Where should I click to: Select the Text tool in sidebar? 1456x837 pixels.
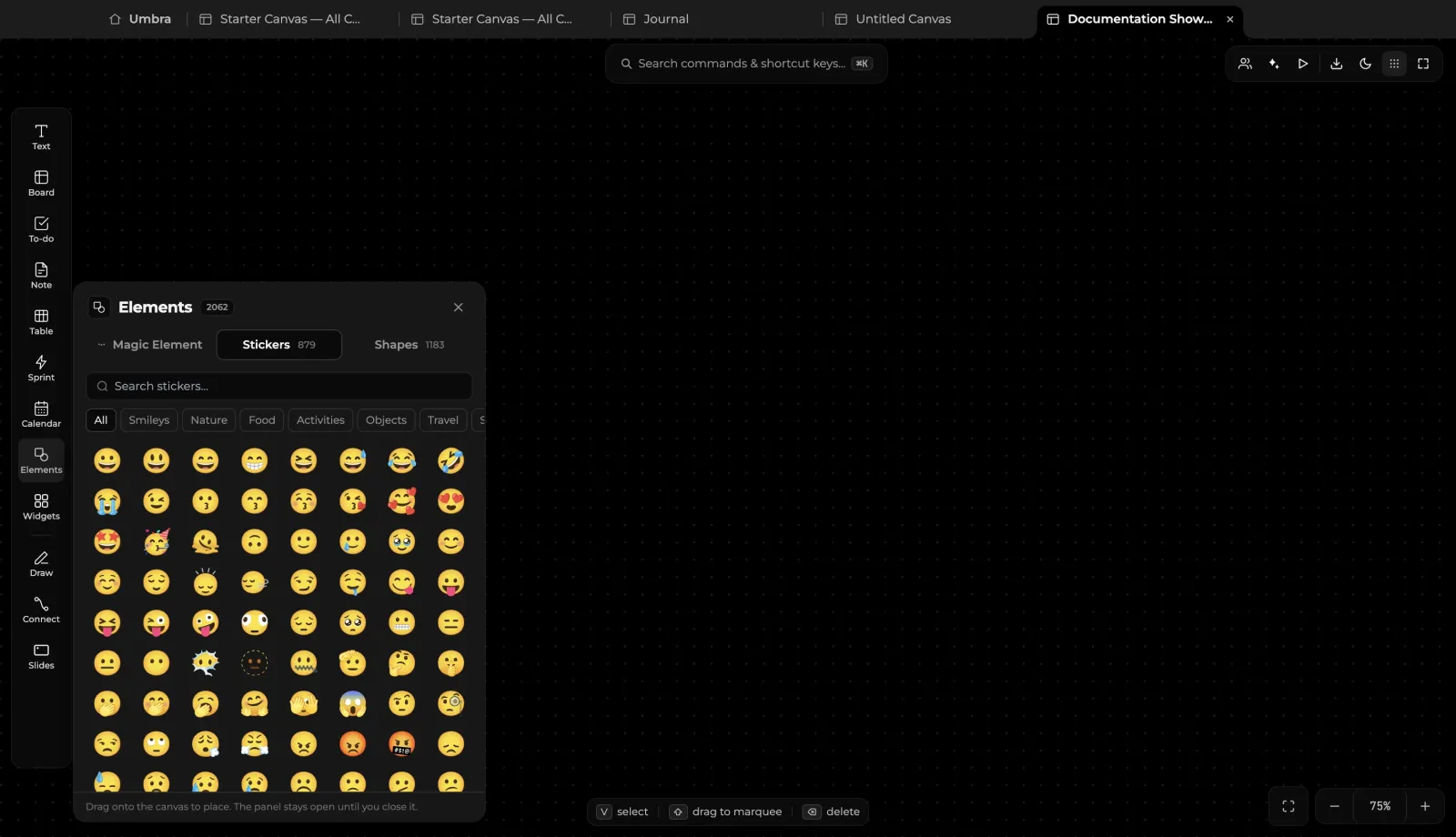tap(41, 136)
